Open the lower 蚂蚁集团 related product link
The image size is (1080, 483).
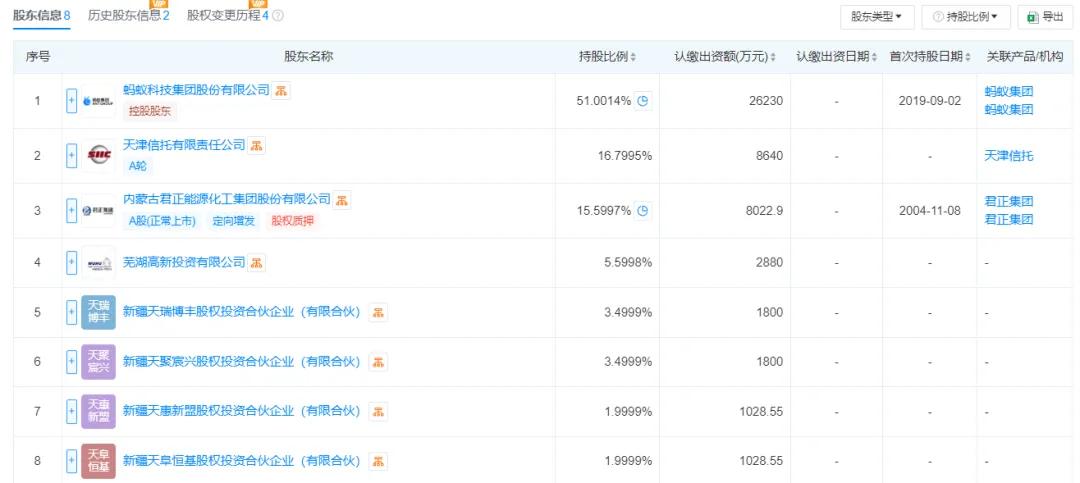pyautogui.click(x=1009, y=110)
